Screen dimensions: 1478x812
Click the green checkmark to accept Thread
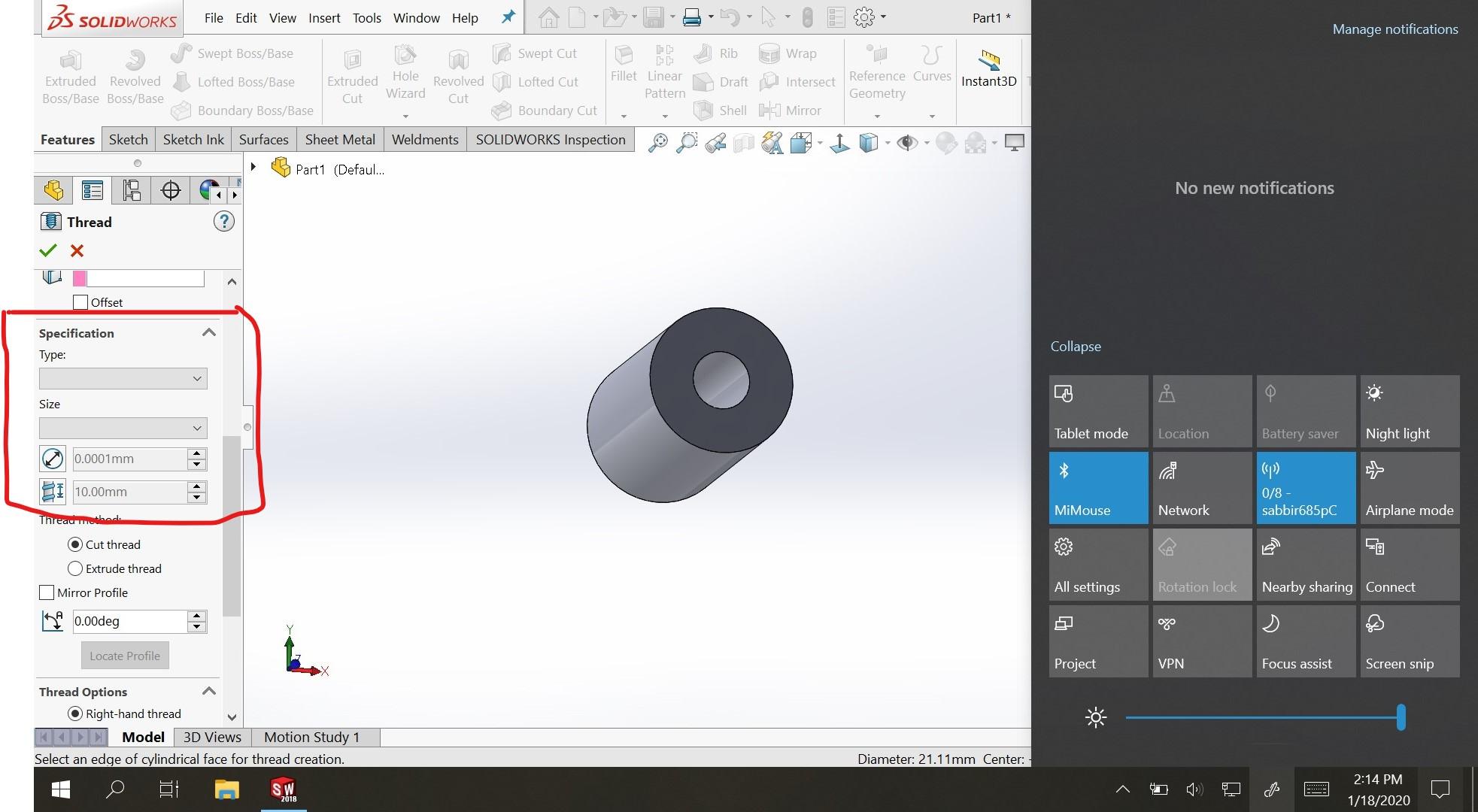48,250
